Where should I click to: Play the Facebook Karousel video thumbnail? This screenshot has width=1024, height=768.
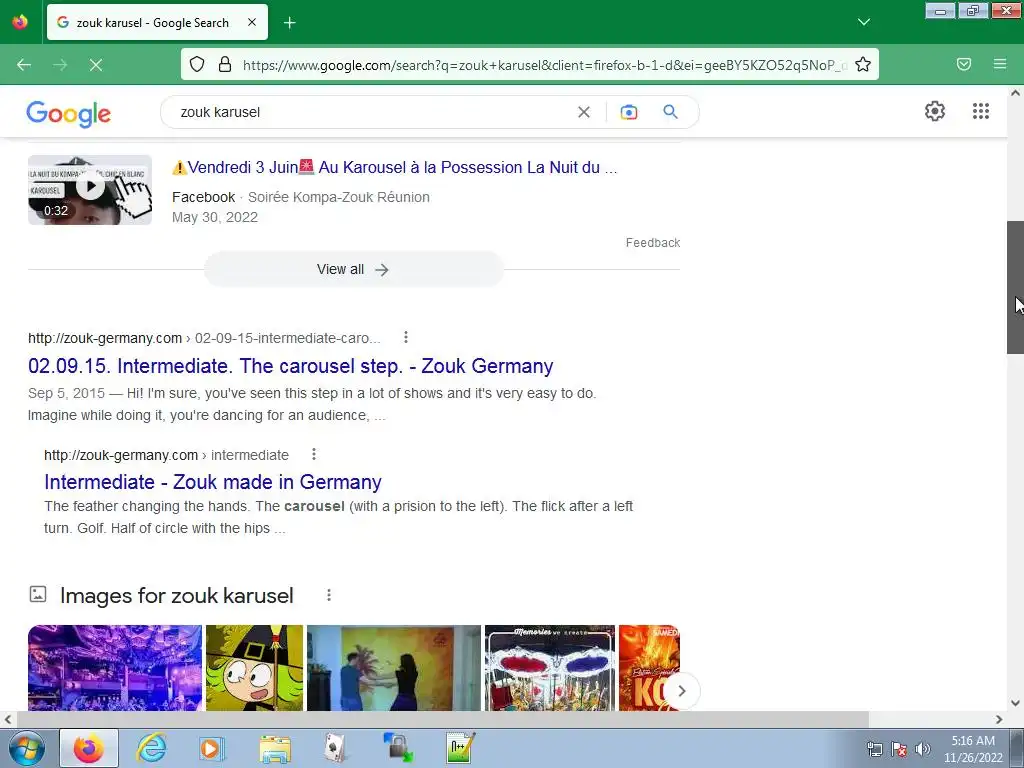click(90, 190)
